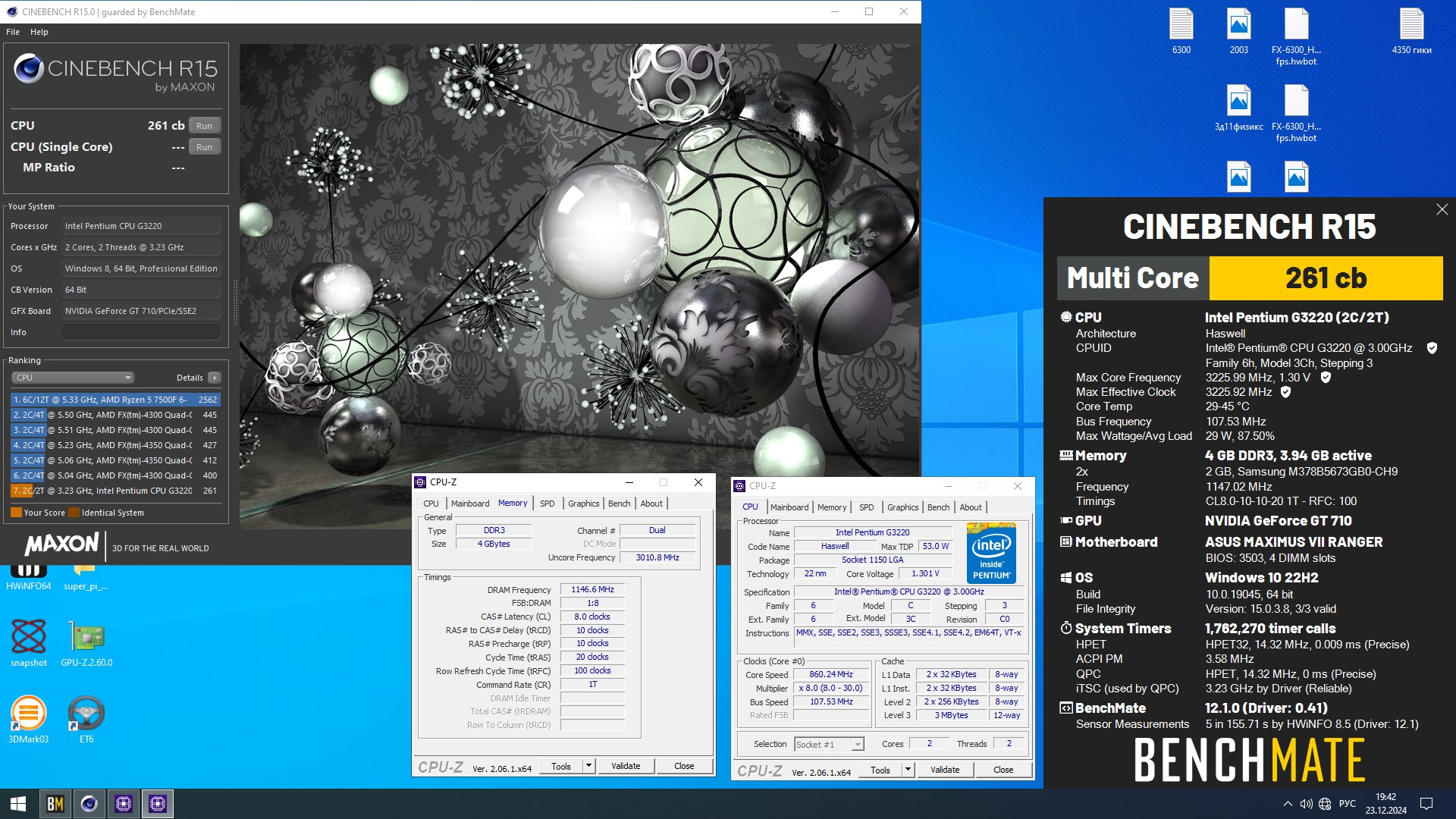The width and height of the screenshot is (1456, 819).
Task: Open the 4350 гики text file
Action: (x=1411, y=31)
